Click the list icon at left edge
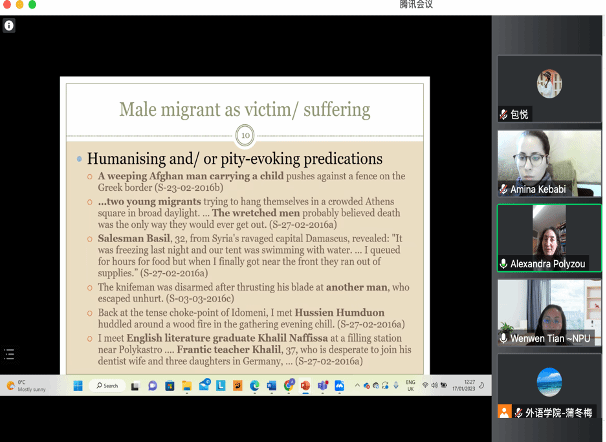 point(9,353)
